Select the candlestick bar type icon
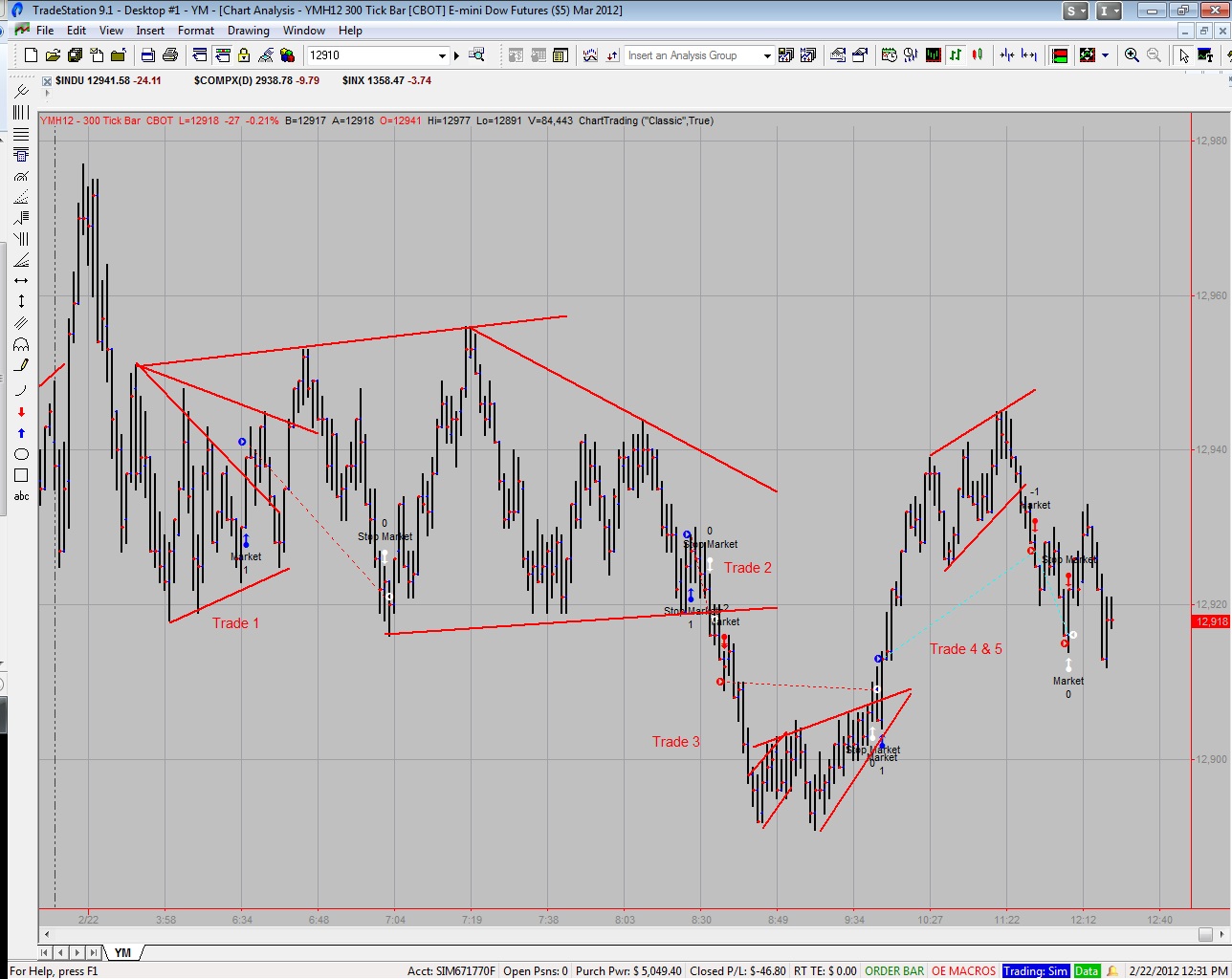The width and height of the screenshot is (1232, 979). coord(978,55)
